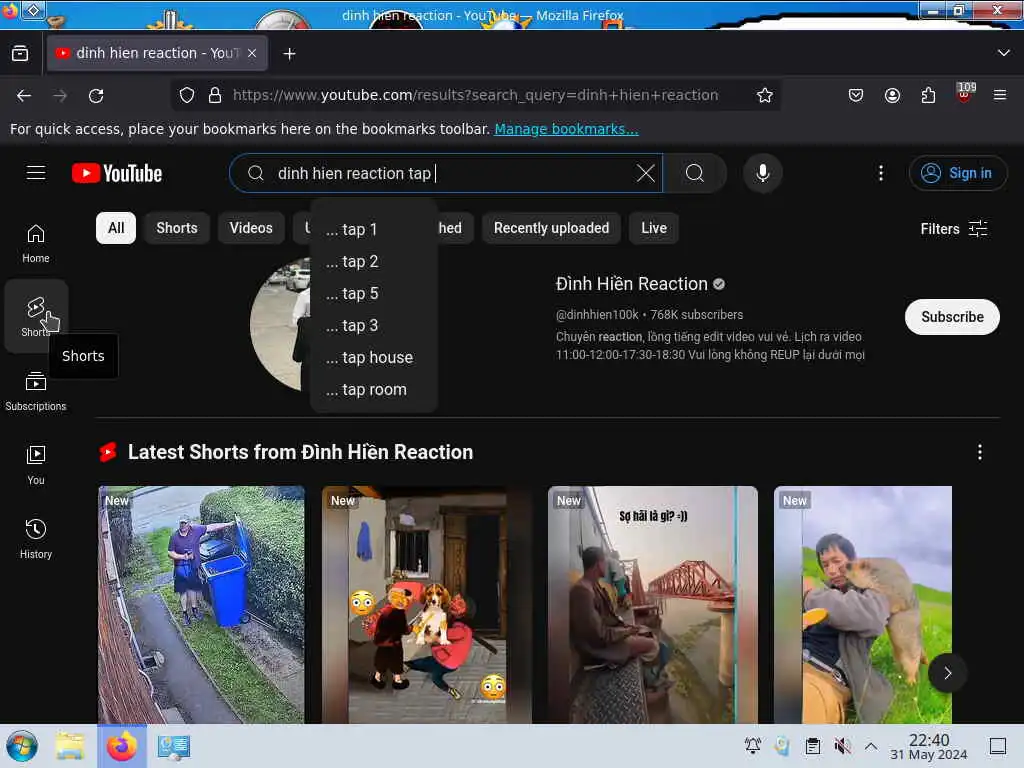Open the blue trash bin Short

point(201,604)
